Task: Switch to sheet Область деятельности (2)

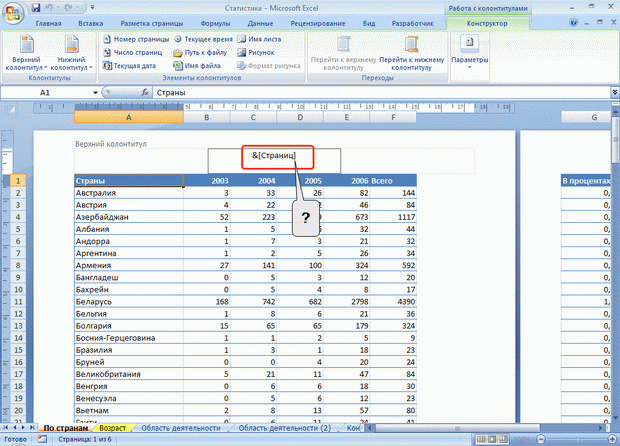Action: click(285, 428)
